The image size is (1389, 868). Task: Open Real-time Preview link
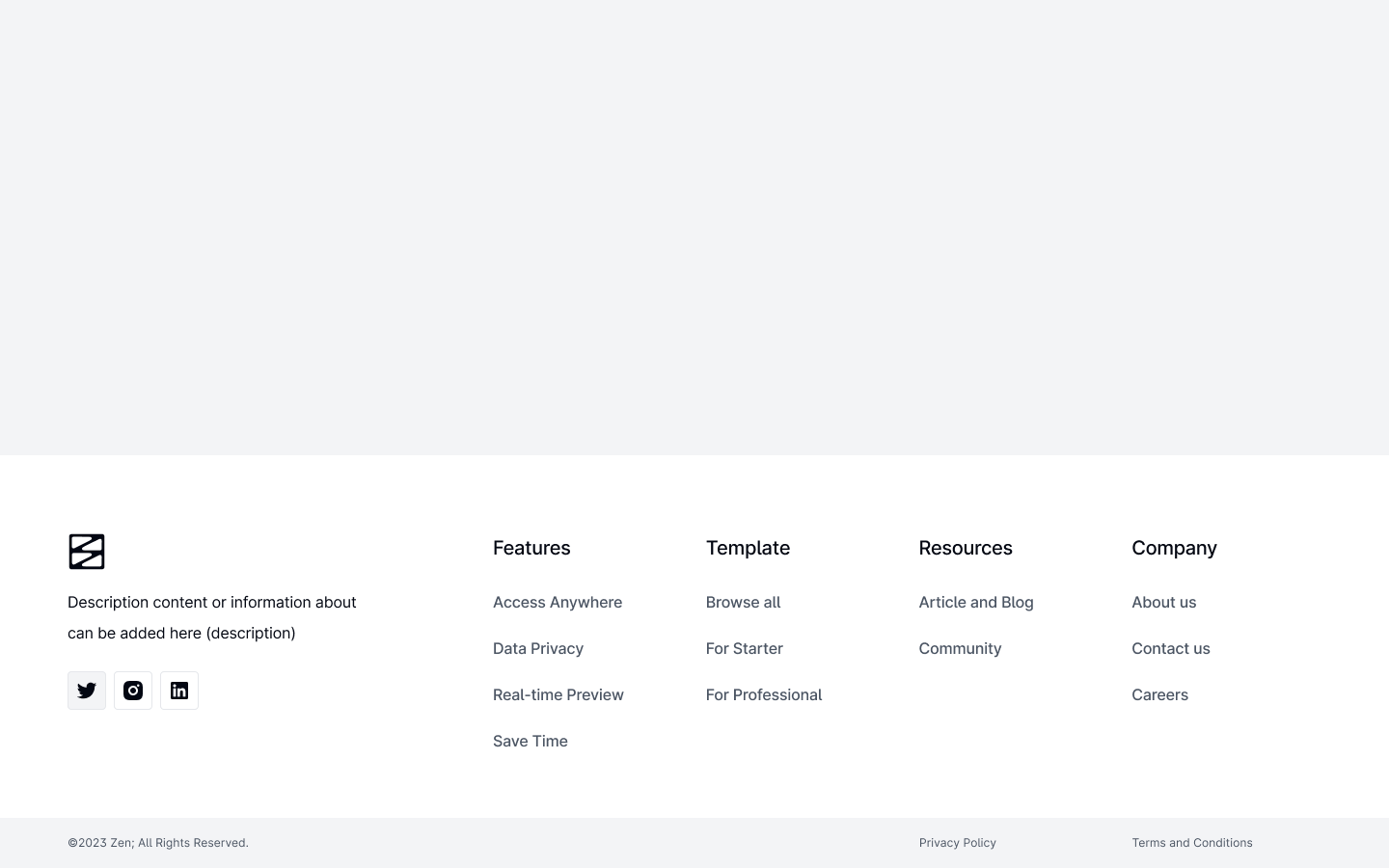(x=558, y=694)
